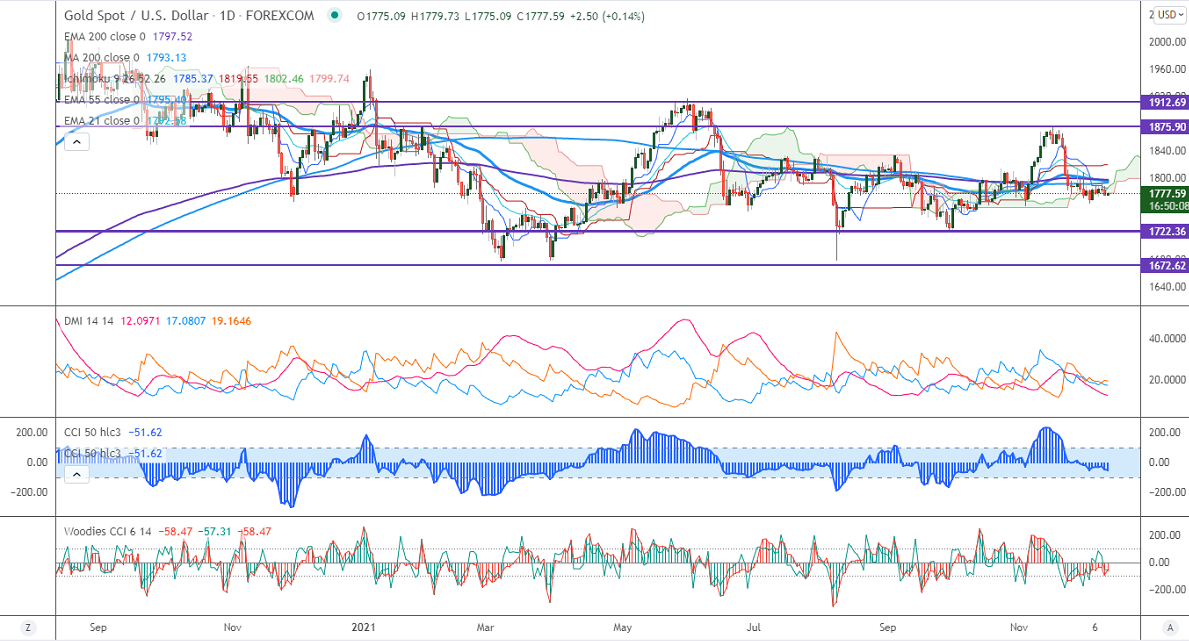Image resolution: width=1189 pixels, height=642 pixels.
Task: Select the 1912.69 horizontal line price label
Action: pyautogui.click(x=1164, y=102)
